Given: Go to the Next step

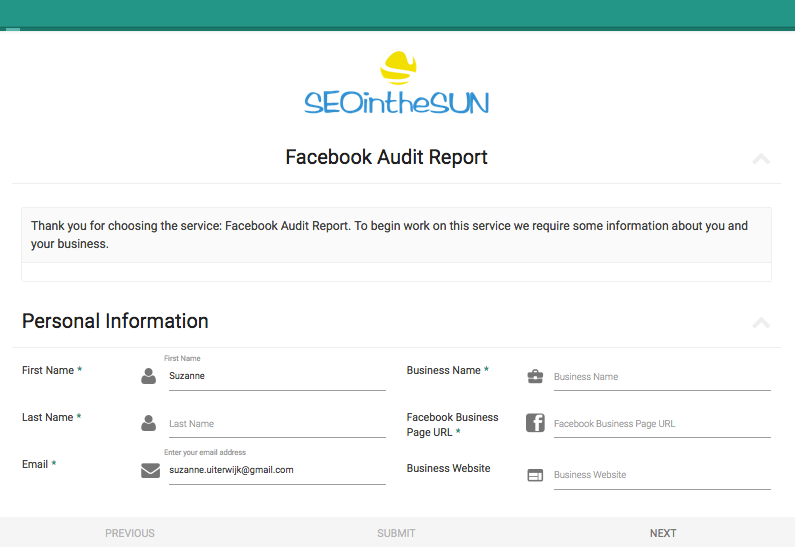Looking at the screenshot, I should click(x=663, y=533).
